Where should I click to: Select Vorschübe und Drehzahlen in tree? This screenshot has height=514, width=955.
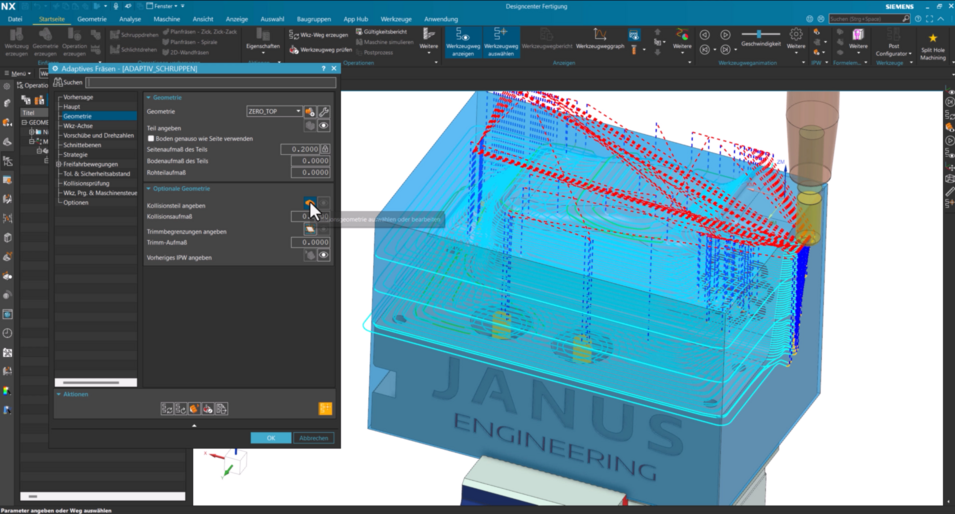click(x=98, y=136)
